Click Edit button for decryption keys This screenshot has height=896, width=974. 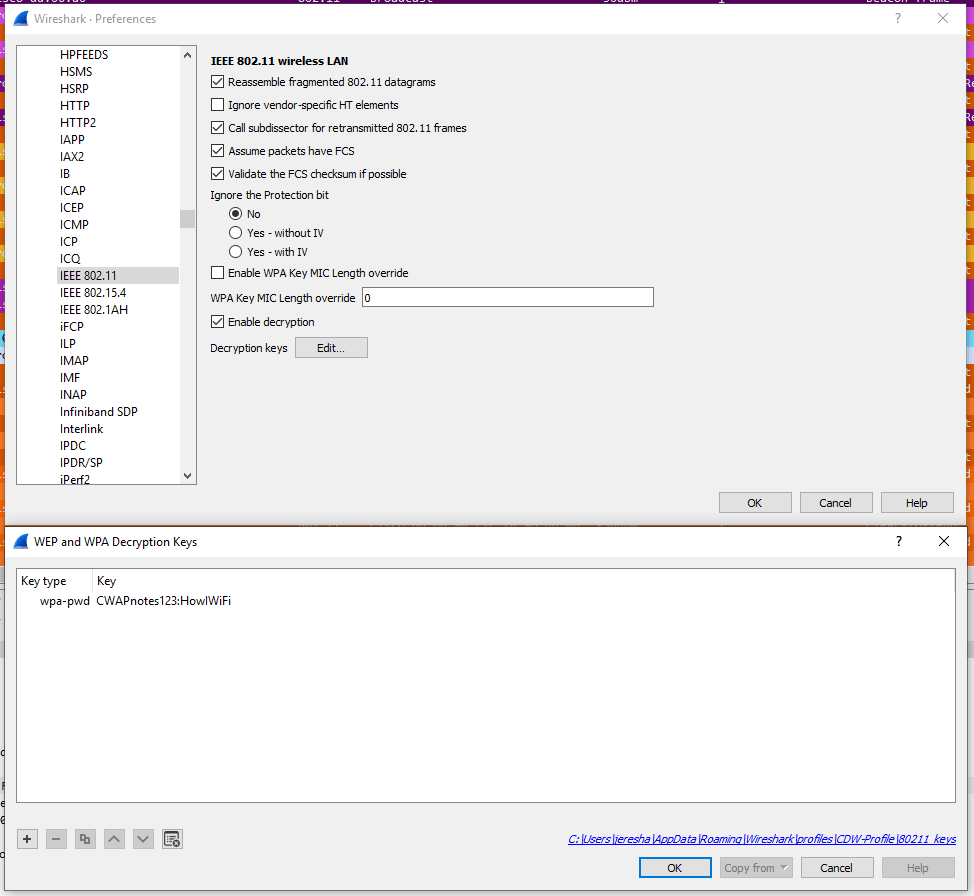tap(331, 348)
